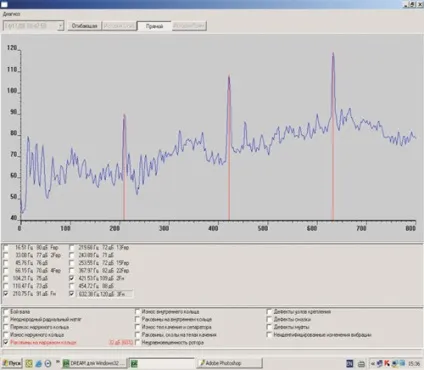The height and width of the screenshot is (370, 424).
Task: Check the 66.15 Гц 70 дБ line
Action: click(x=6, y=271)
